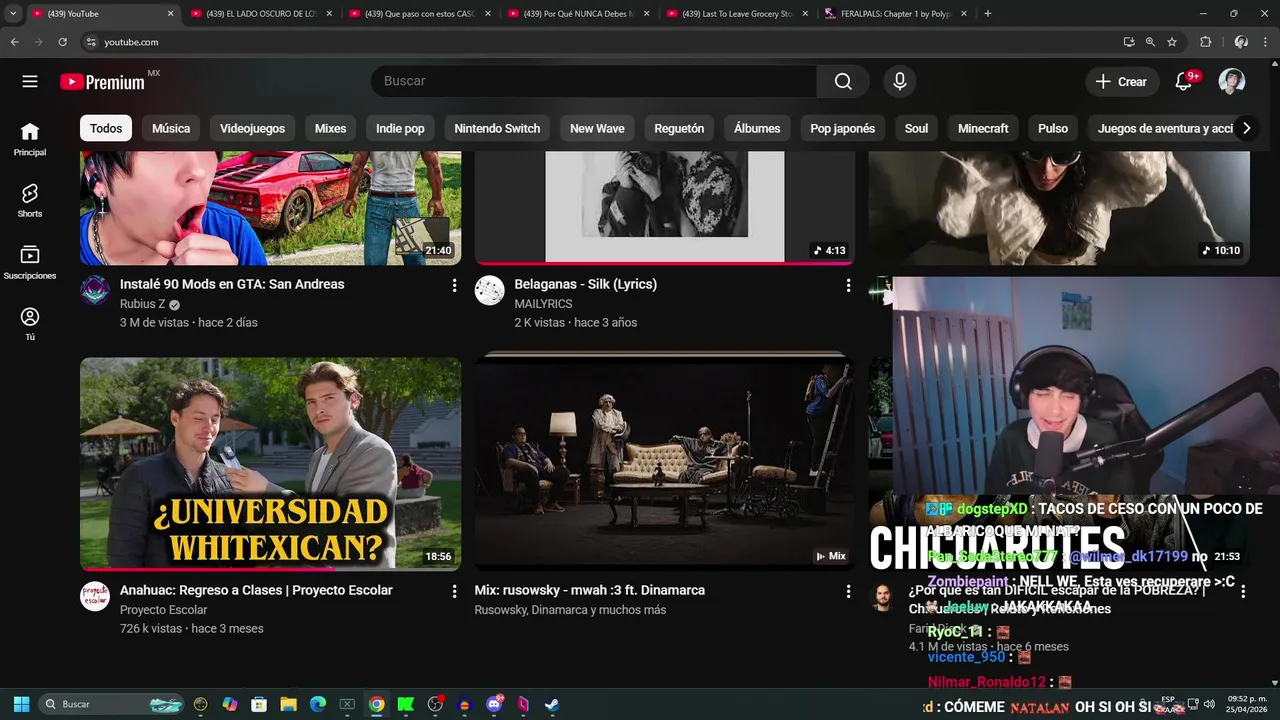This screenshot has height=720, width=1280.
Task: Open the Belaganas - Silk (Lyrics) title
Action: 585,284
